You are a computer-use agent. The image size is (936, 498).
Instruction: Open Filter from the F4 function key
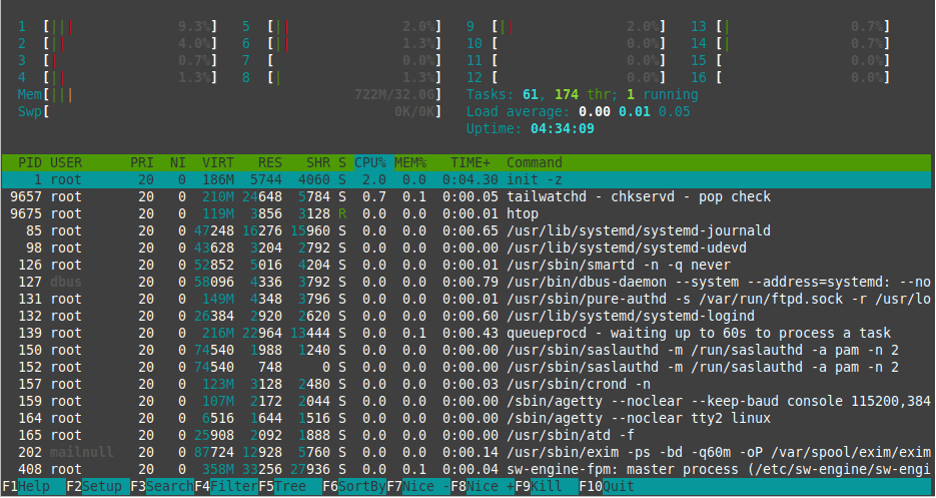tap(226, 487)
